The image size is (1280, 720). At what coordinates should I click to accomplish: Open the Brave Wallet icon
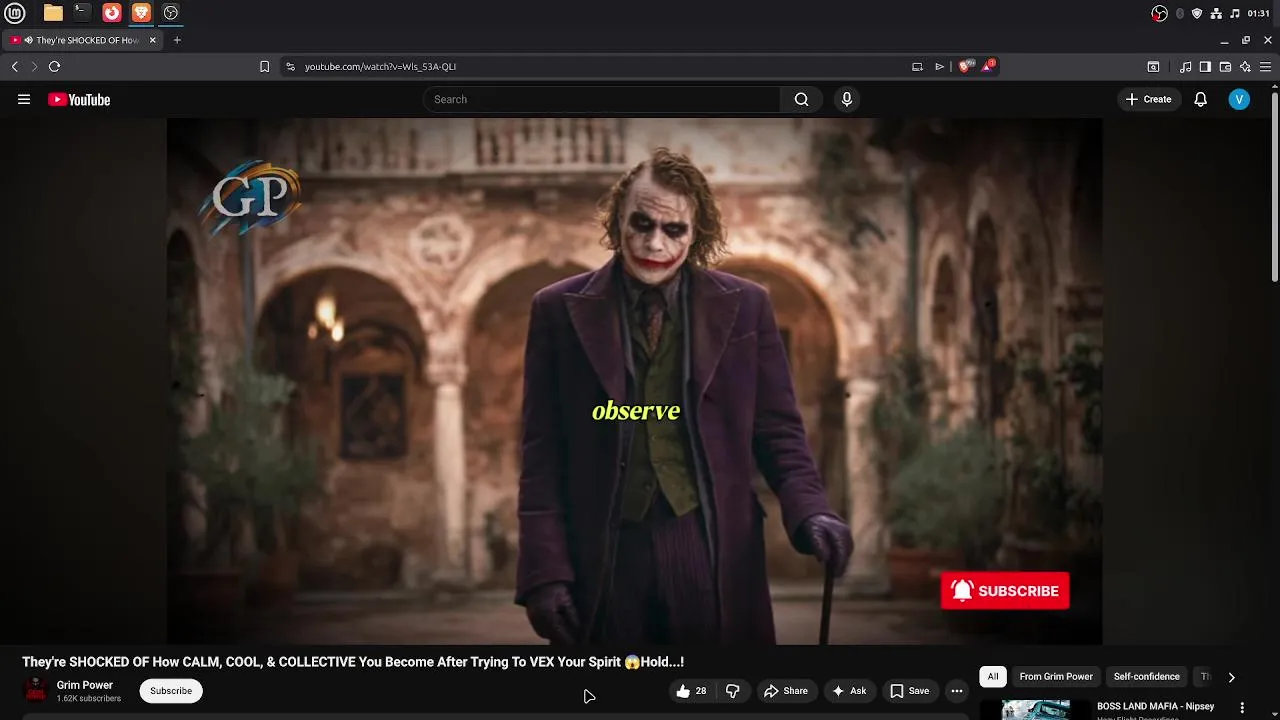coord(1225,67)
